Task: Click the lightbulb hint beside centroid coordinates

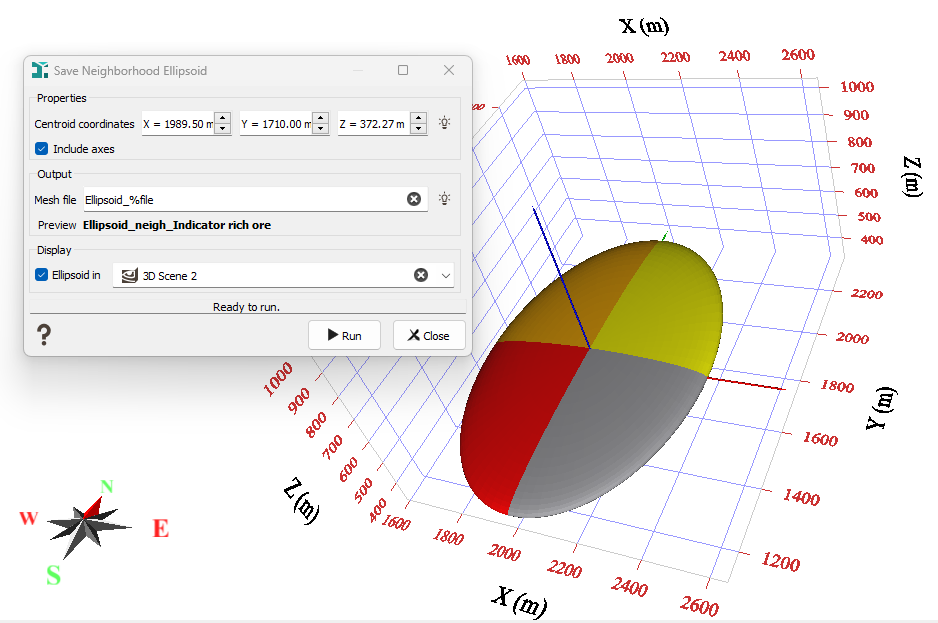Action: [x=444, y=124]
